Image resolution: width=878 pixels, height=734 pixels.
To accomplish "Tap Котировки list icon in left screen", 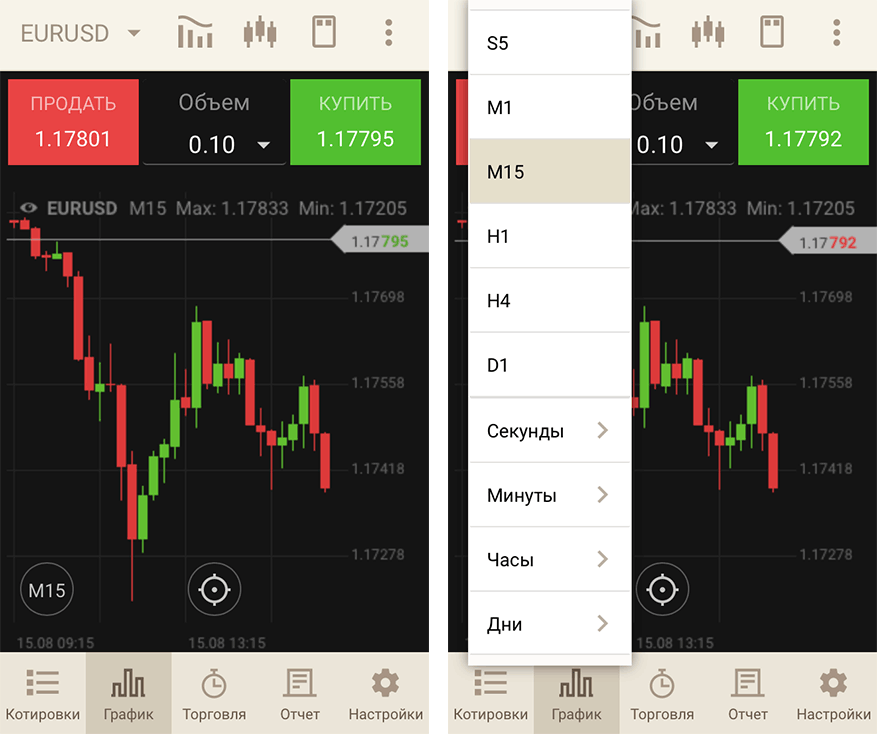I will pyautogui.click(x=42, y=694).
